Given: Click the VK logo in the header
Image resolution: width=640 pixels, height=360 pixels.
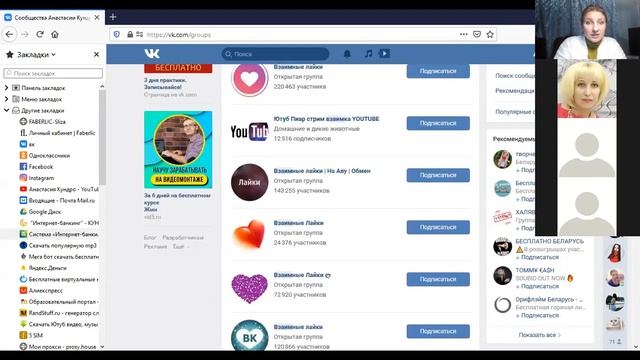Looking at the screenshot, I should click(x=152, y=53).
